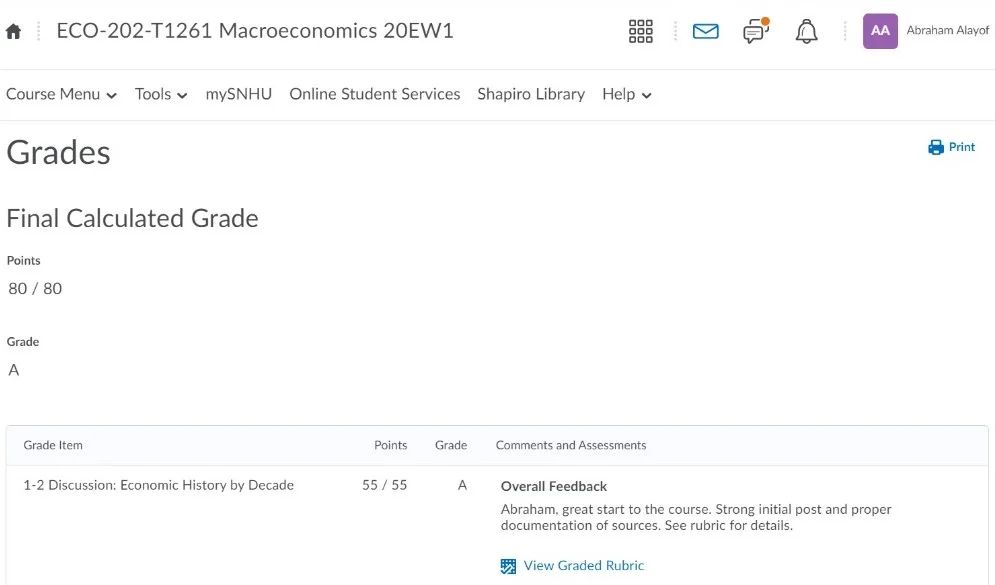
Task: Check the subscription alerts chat icon
Action: [755, 32]
